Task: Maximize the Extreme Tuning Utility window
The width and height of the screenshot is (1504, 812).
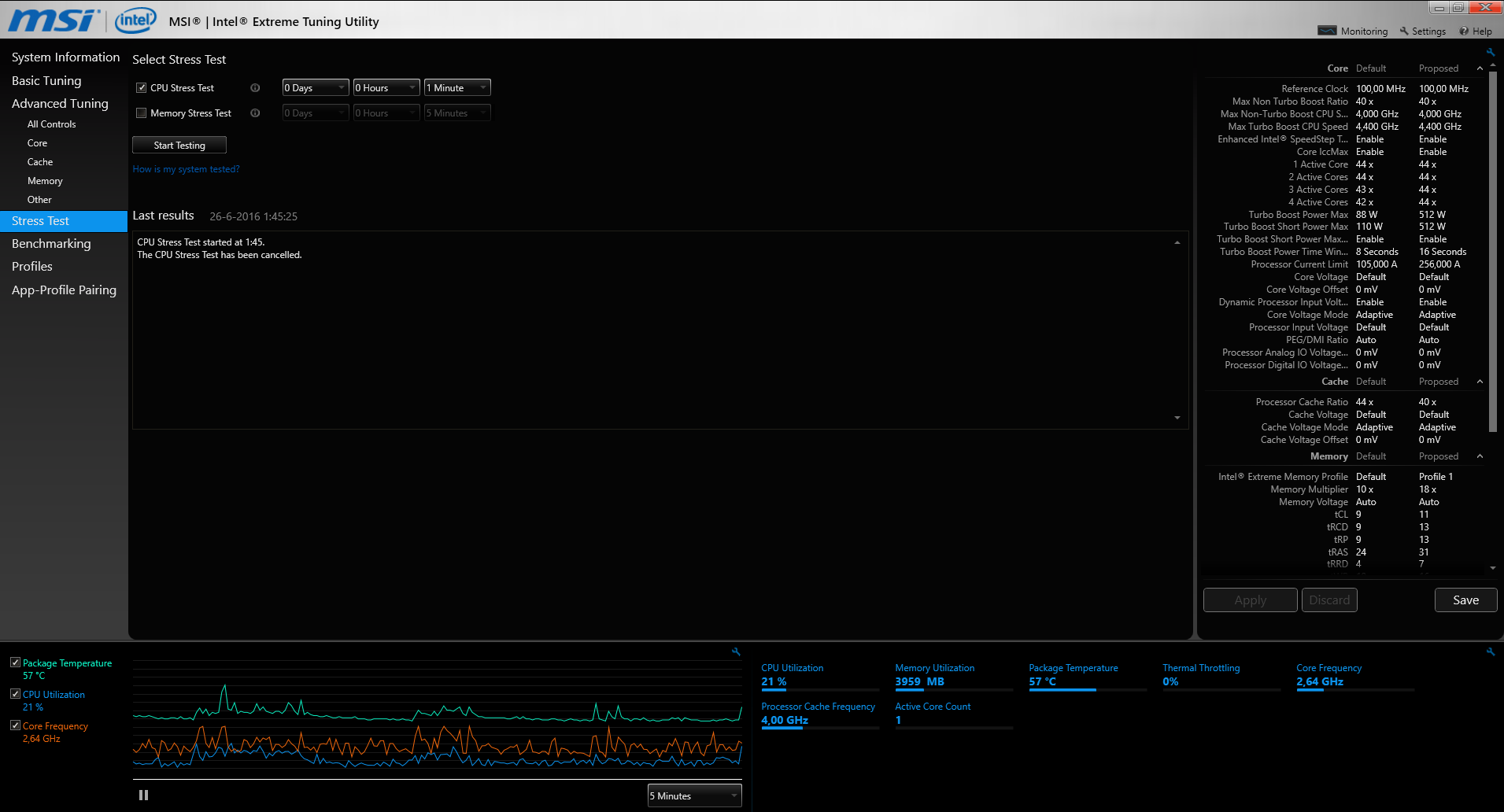Action: click(x=1458, y=8)
